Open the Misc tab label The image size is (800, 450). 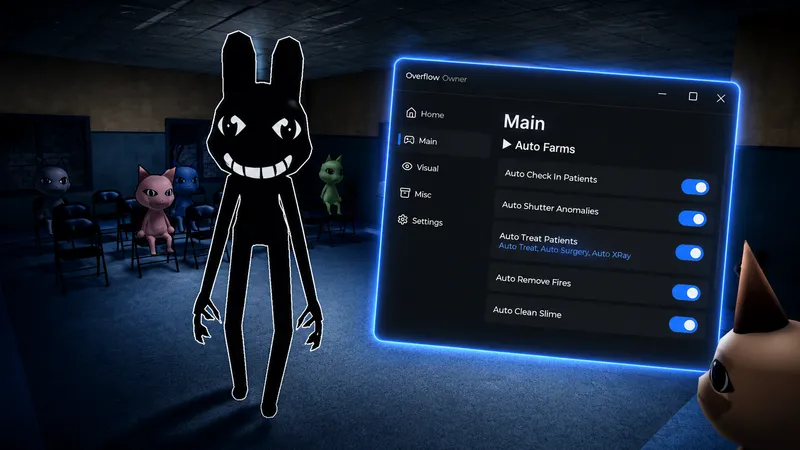pos(423,194)
